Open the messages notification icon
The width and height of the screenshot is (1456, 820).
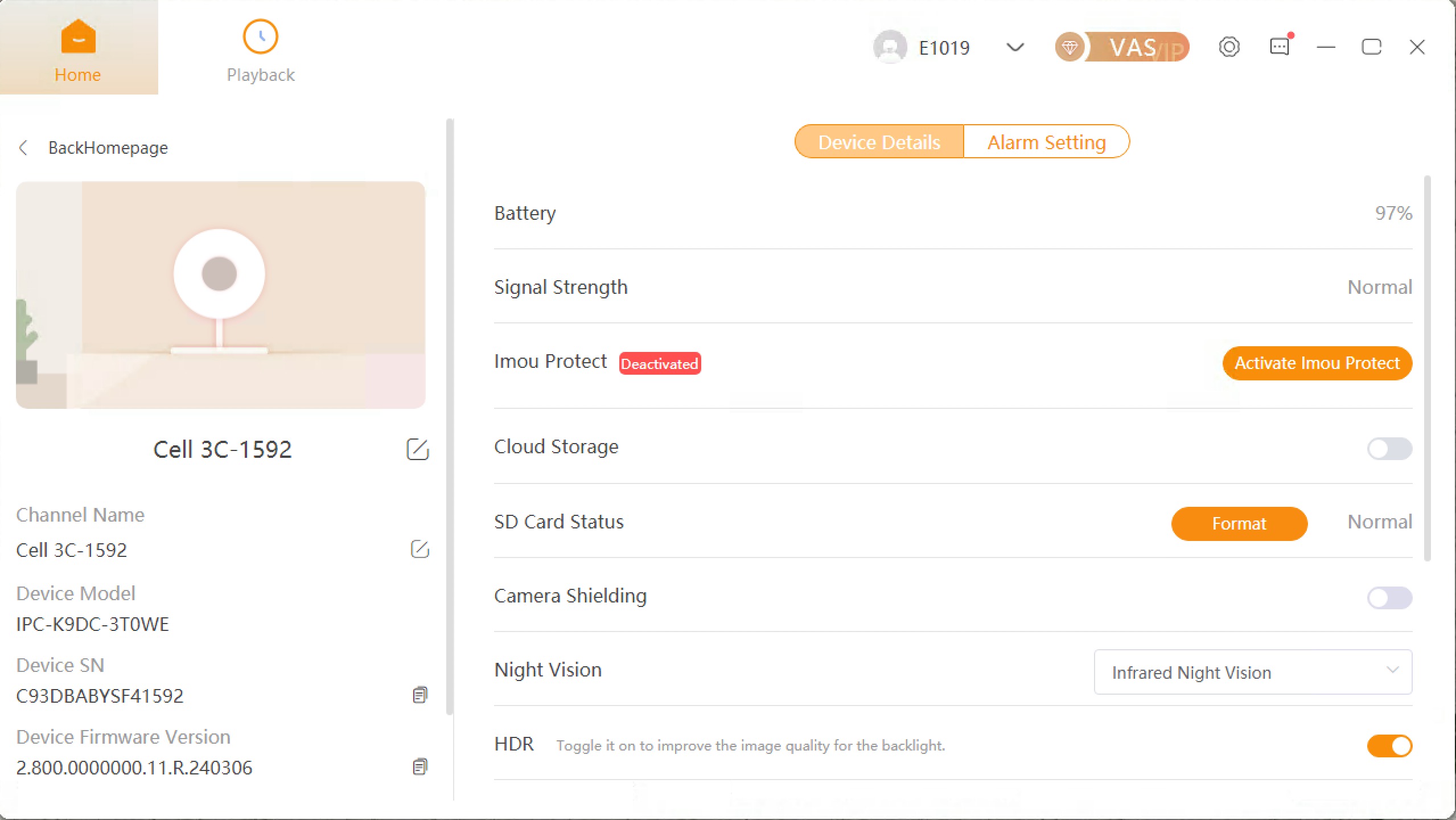tap(1280, 47)
